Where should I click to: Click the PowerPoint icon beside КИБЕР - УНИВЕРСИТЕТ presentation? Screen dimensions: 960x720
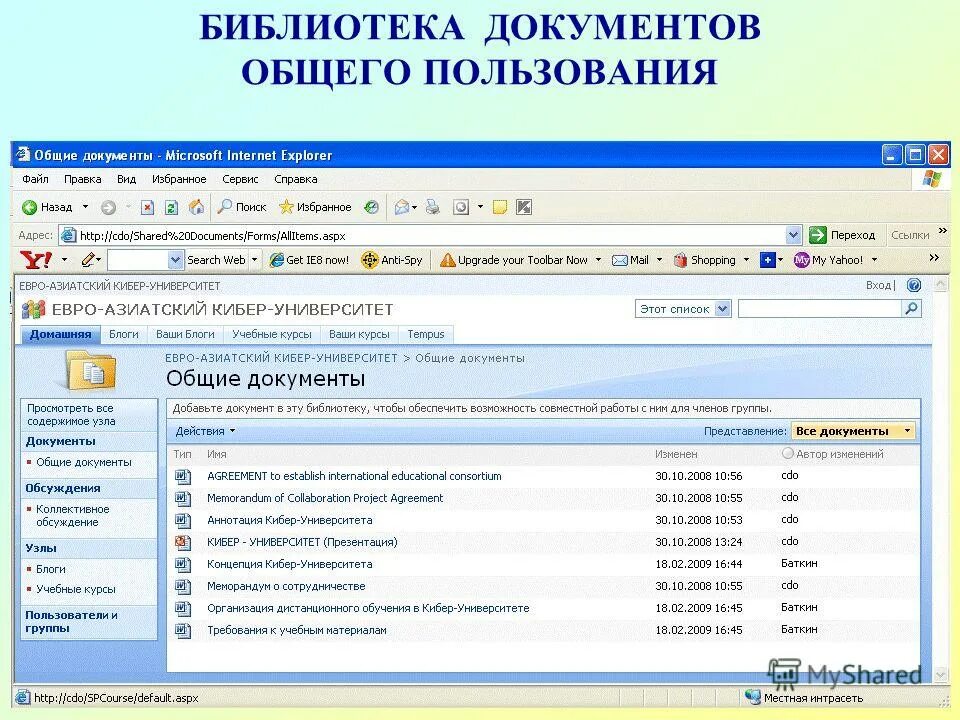coord(182,542)
